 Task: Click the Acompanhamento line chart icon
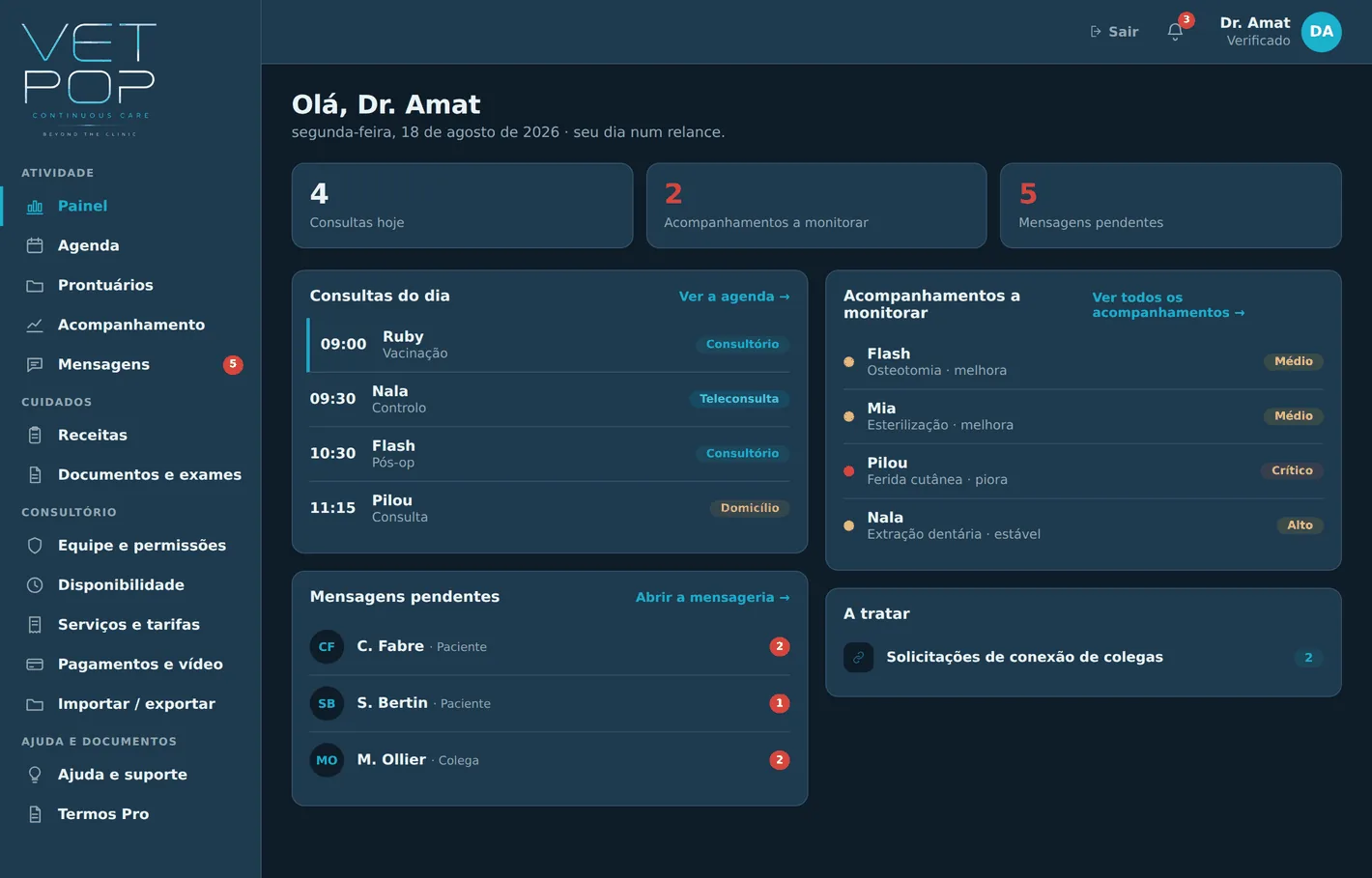coord(35,325)
